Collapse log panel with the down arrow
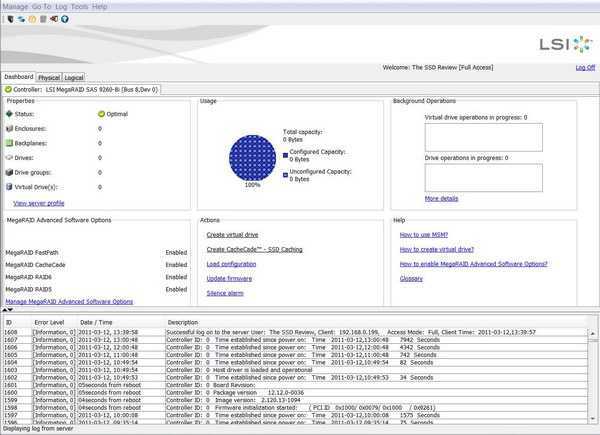 10,310
